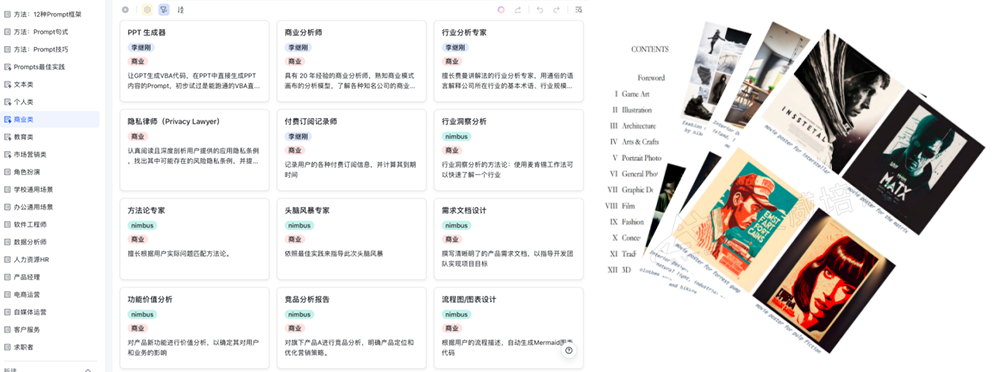Screen dimensions: 1000x372
Task: Undo with the left curved arrow
Action: point(540,10)
